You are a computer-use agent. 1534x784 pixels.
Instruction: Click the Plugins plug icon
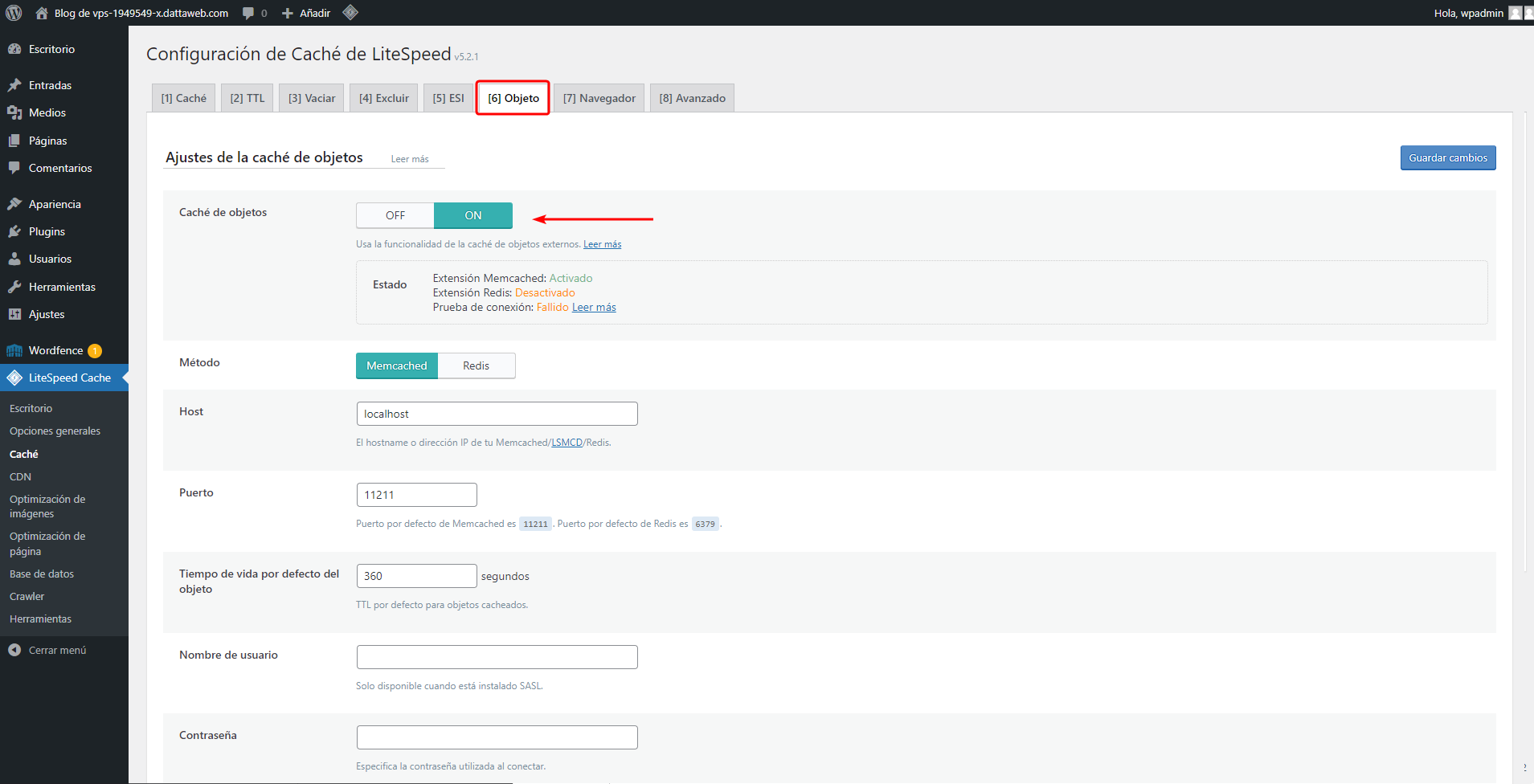pos(14,231)
